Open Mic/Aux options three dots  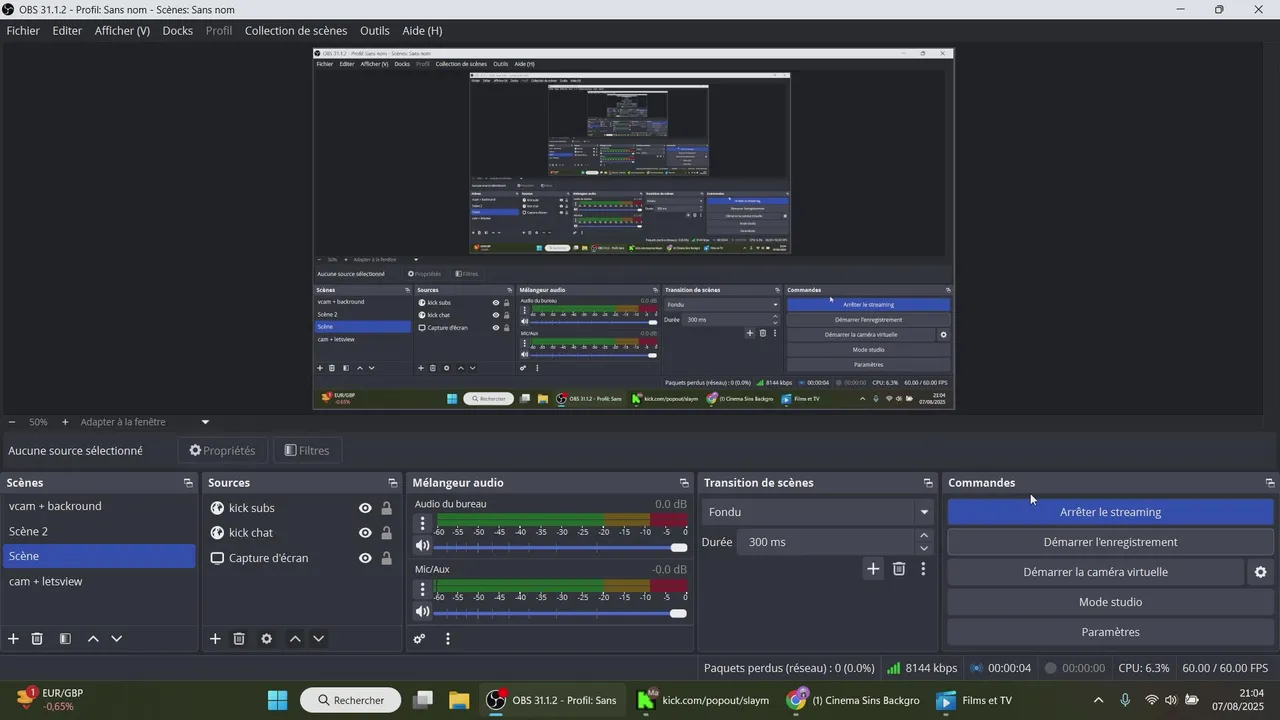tap(423, 589)
